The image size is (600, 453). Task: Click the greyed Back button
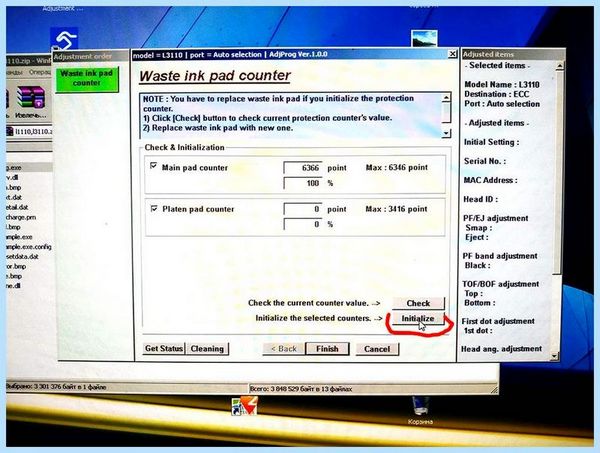click(x=284, y=349)
